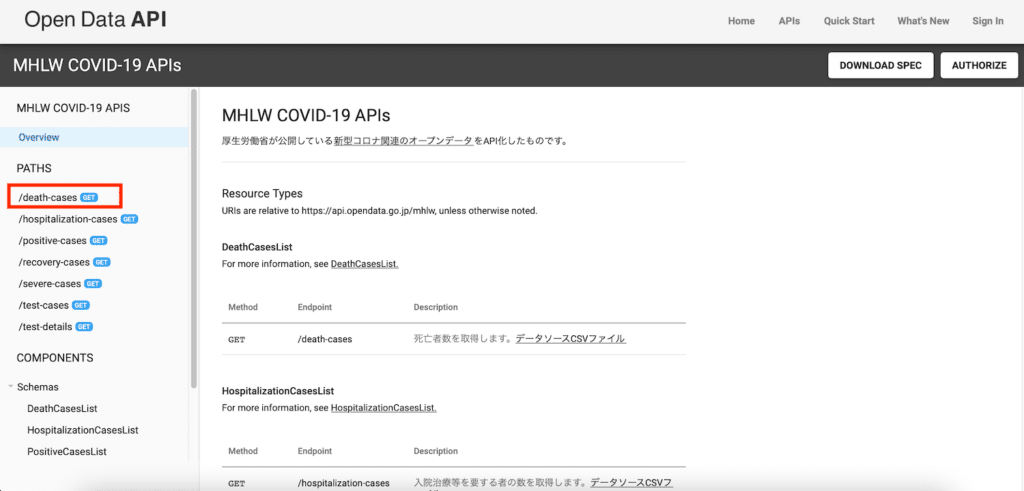Open the /death-cases path
The height and width of the screenshot is (491, 1024).
[x=48, y=197]
